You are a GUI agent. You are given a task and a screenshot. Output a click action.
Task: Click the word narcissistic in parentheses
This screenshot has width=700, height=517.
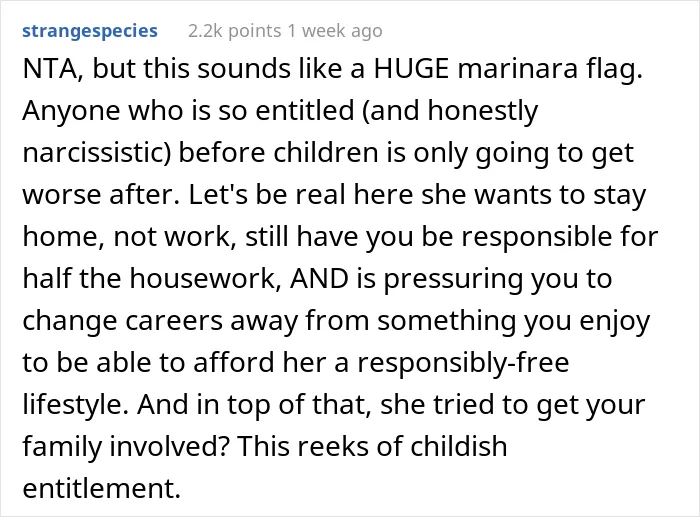[97, 152]
